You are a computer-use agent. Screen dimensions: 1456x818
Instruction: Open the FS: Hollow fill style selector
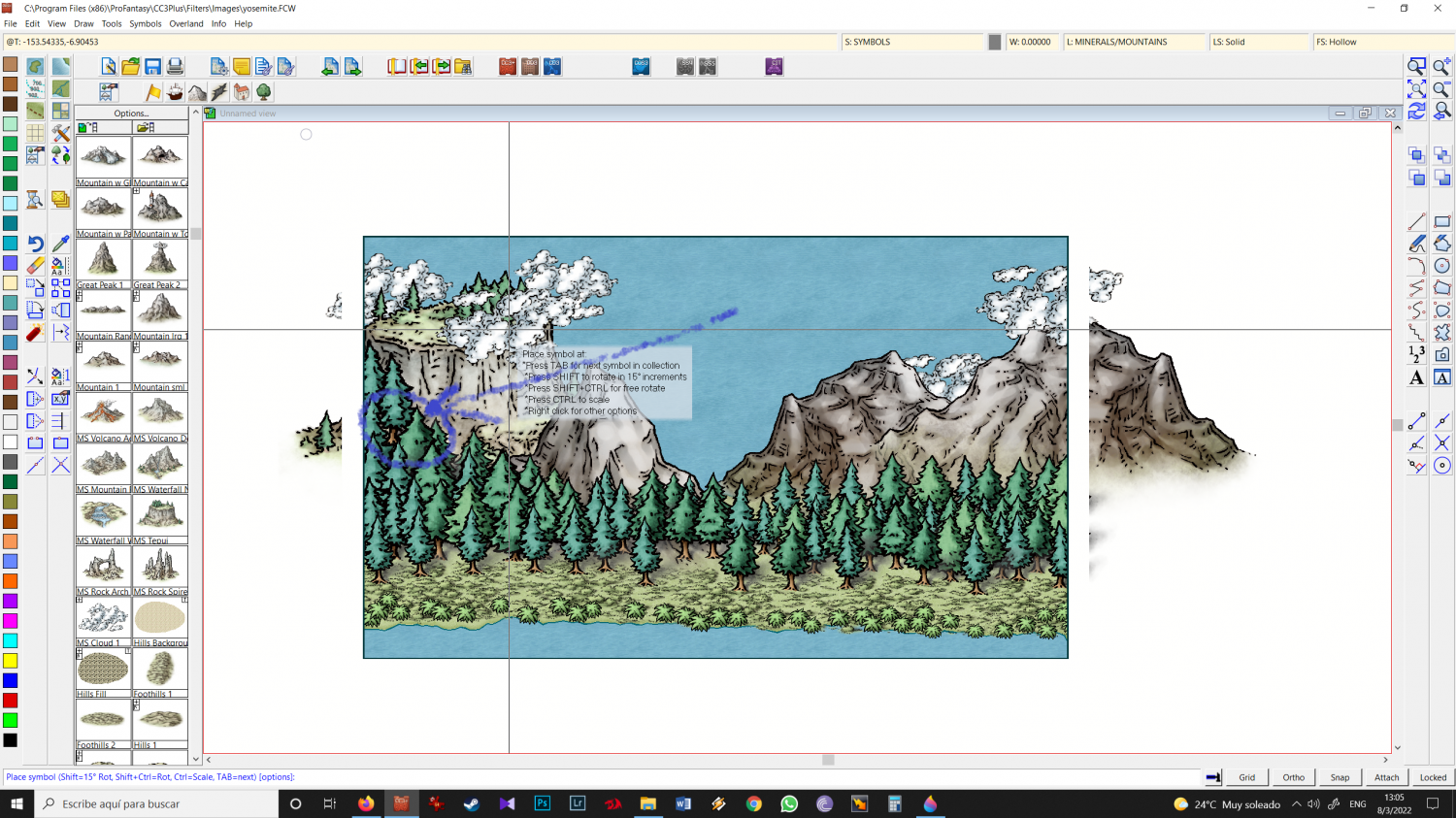click(x=1385, y=42)
